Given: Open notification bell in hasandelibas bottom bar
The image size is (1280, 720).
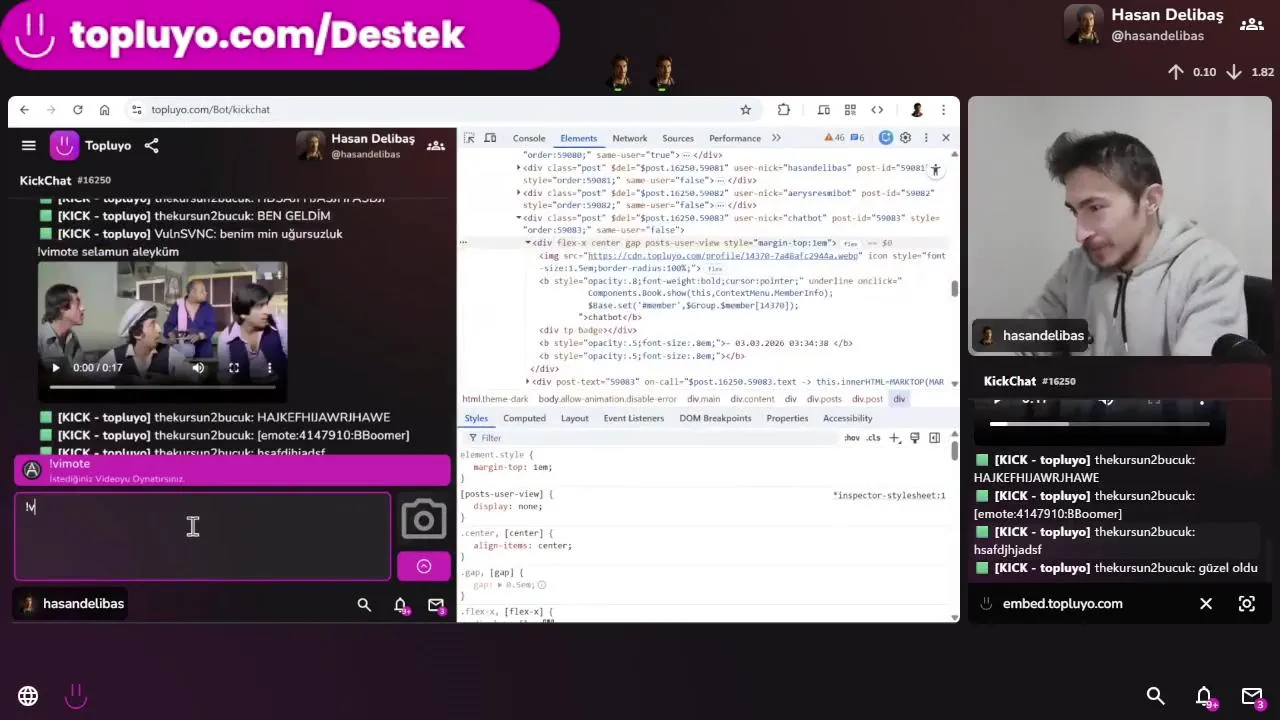Looking at the screenshot, I should 400,604.
